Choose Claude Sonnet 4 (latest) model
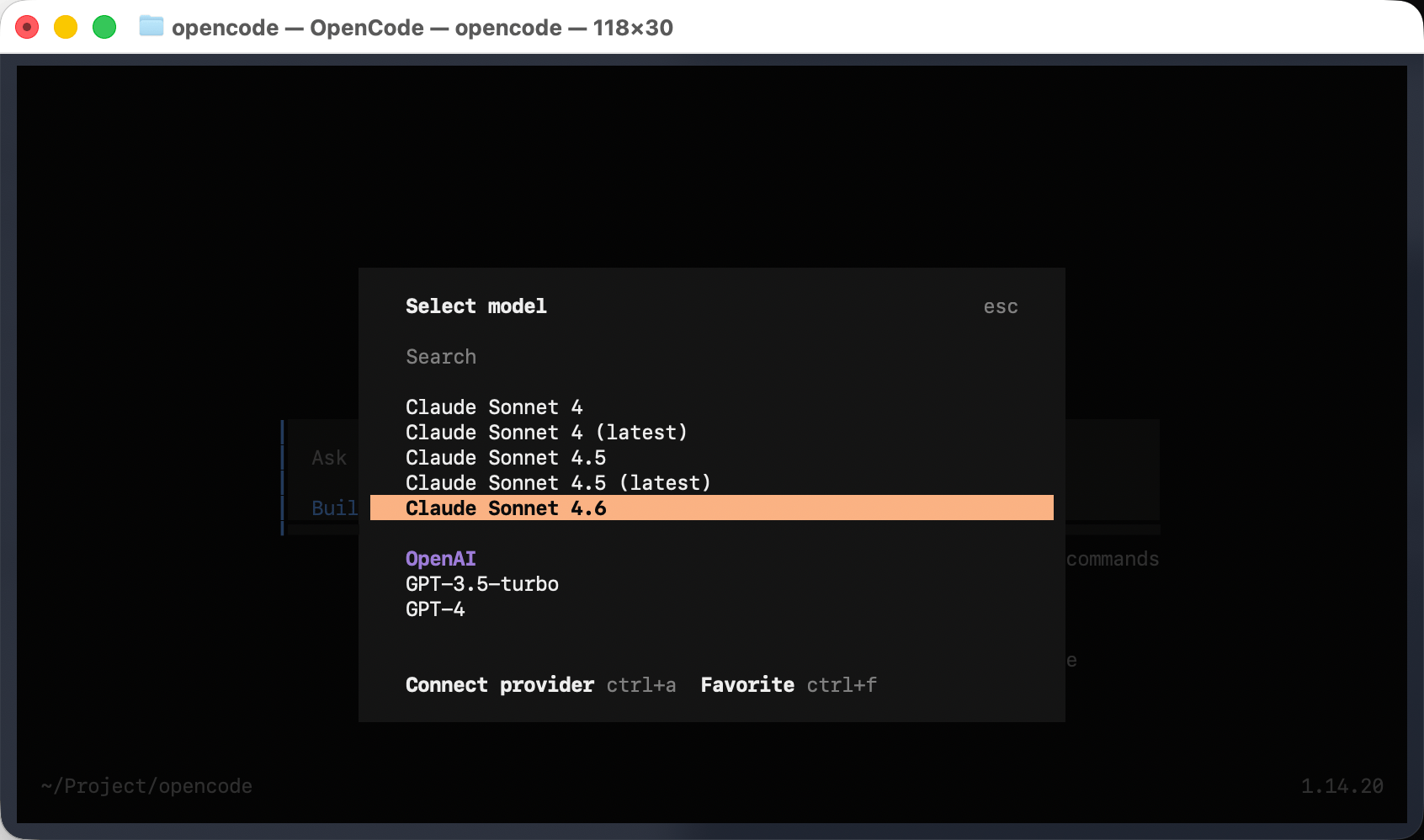Screen dimensions: 1424x840 712,433
